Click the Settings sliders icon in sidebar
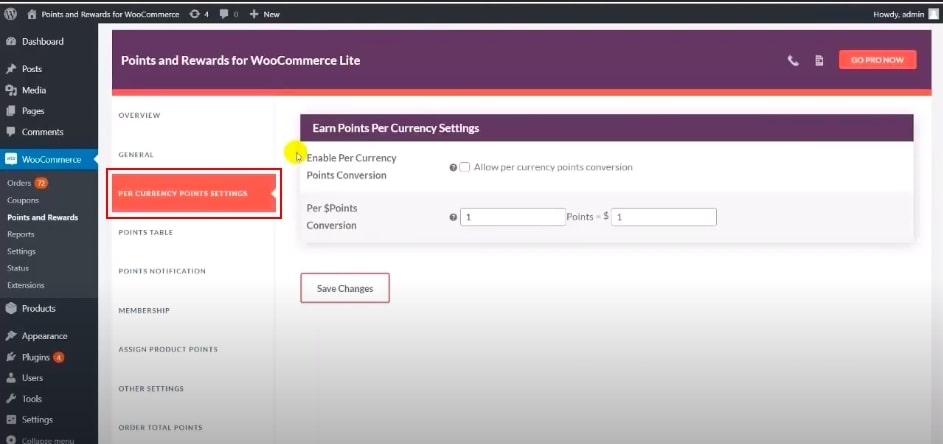The width and height of the screenshot is (943, 444). (x=11, y=420)
